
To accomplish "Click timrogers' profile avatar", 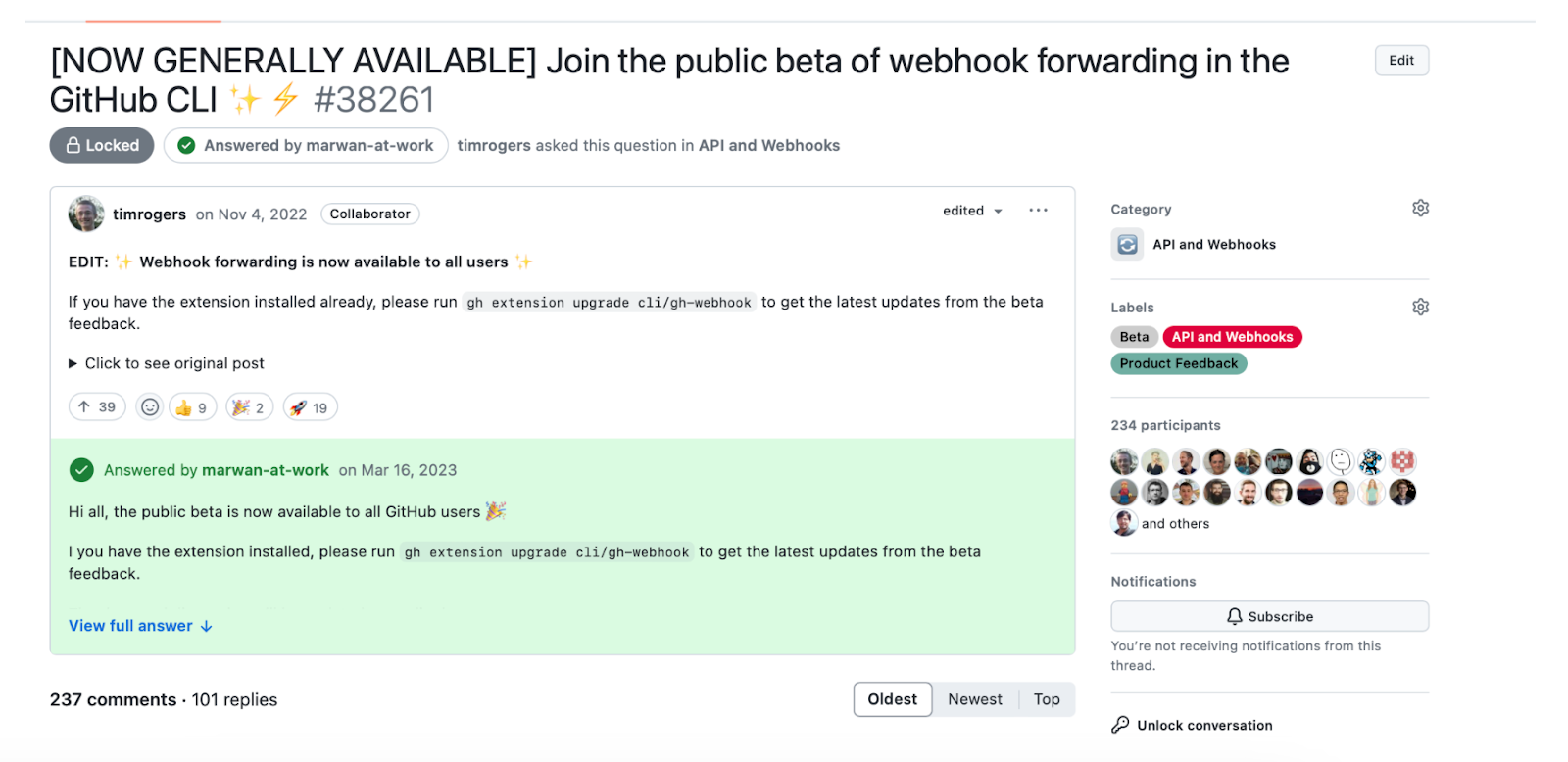I will (86, 214).
